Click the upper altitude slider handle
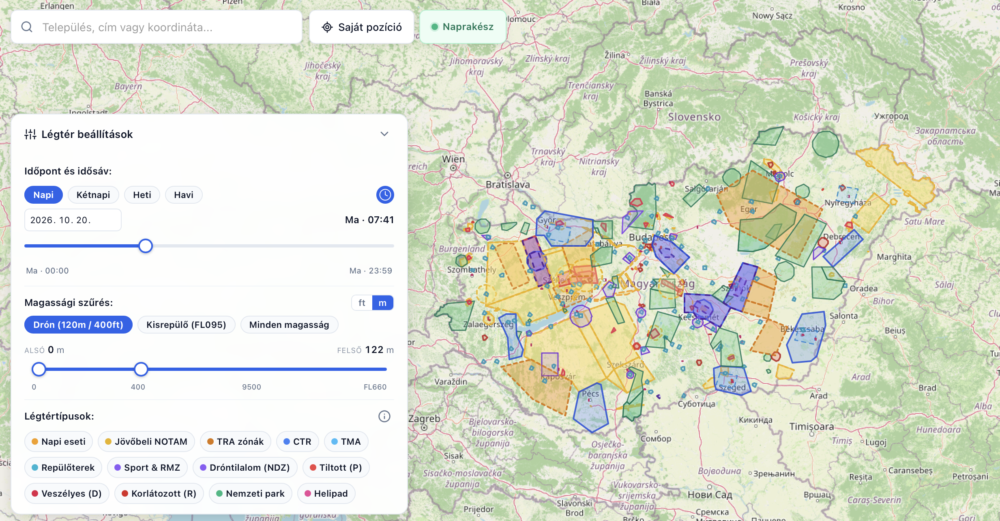 click(x=141, y=369)
